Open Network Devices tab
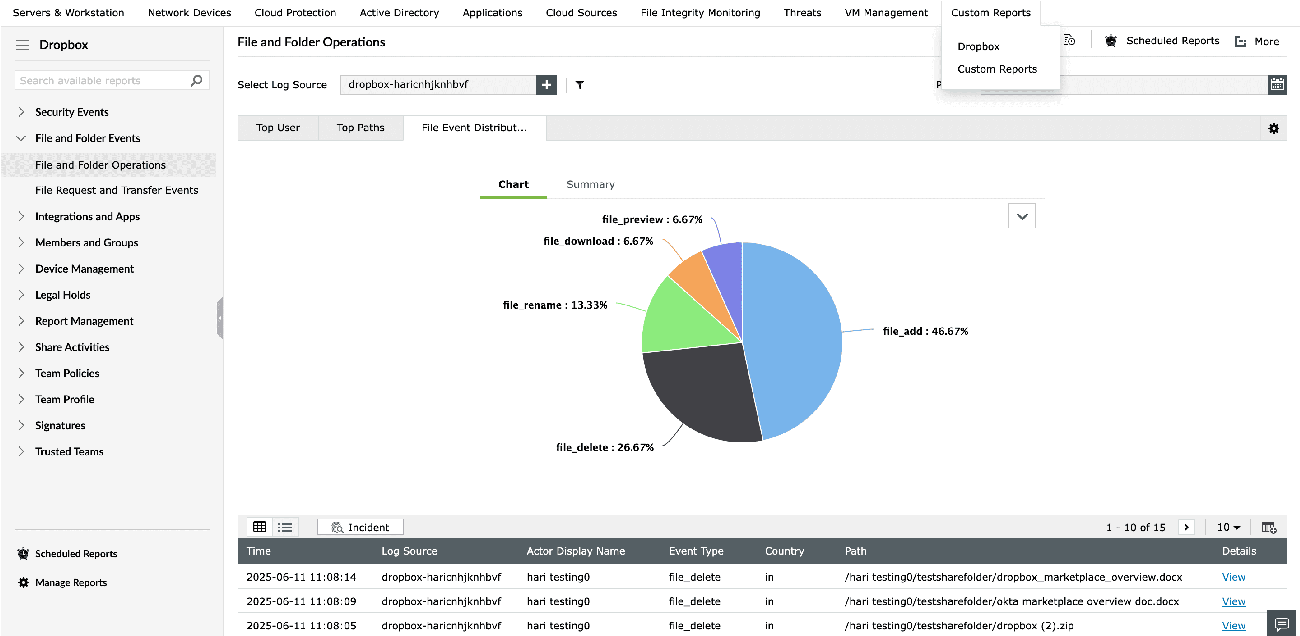Image resolution: width=1300 pixels, height=636 pixels. click(189, 13)
